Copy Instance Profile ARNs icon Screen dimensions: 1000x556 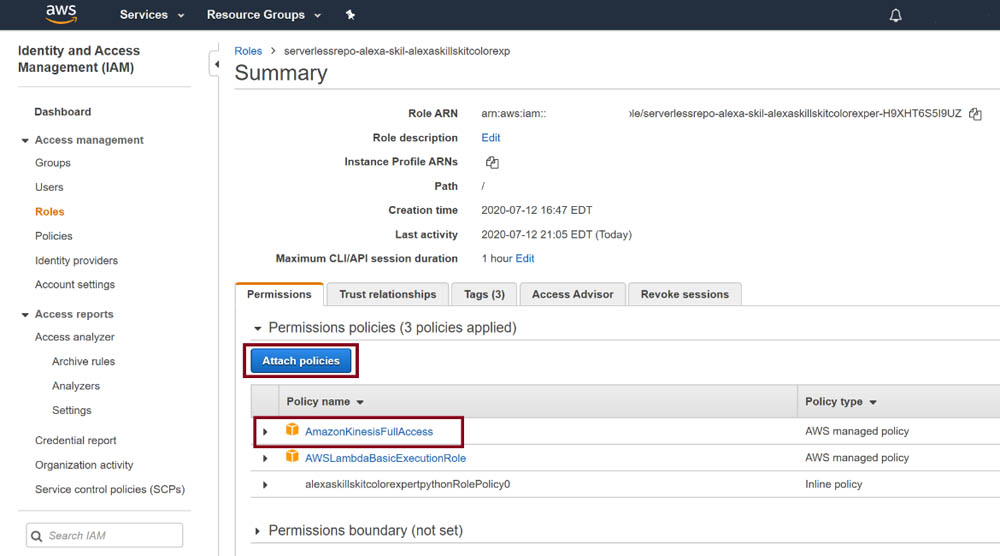[x=492, y=162]
